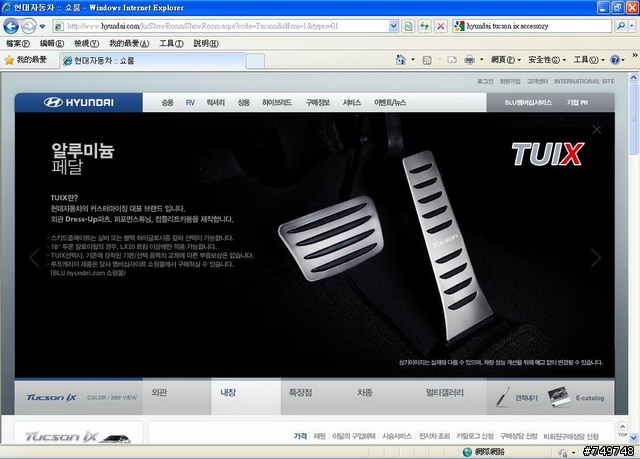Click the RSS Feeds icon

[427, 60]
